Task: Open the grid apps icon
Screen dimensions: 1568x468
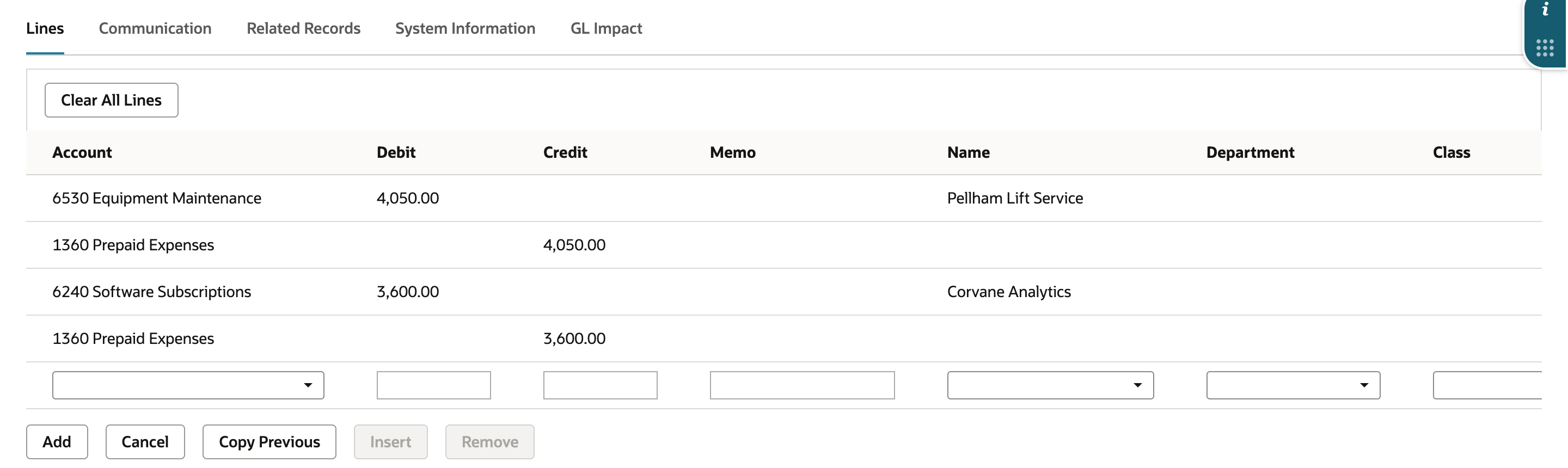Action: click(x=1545, y=47)
